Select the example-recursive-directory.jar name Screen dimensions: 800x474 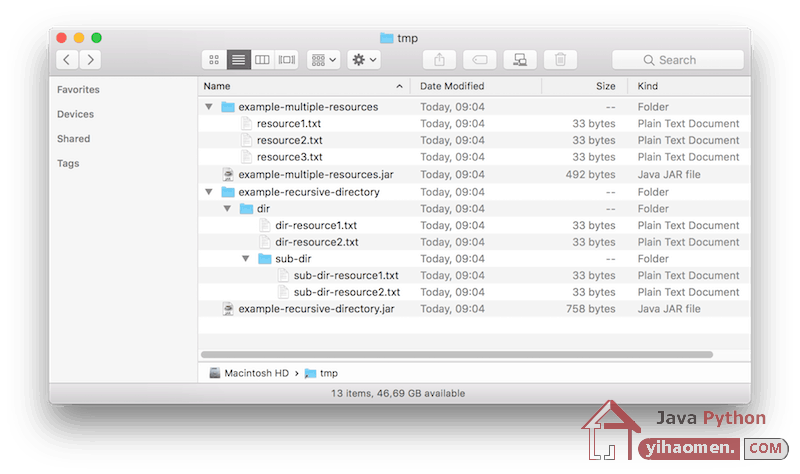tap(316, 309)
